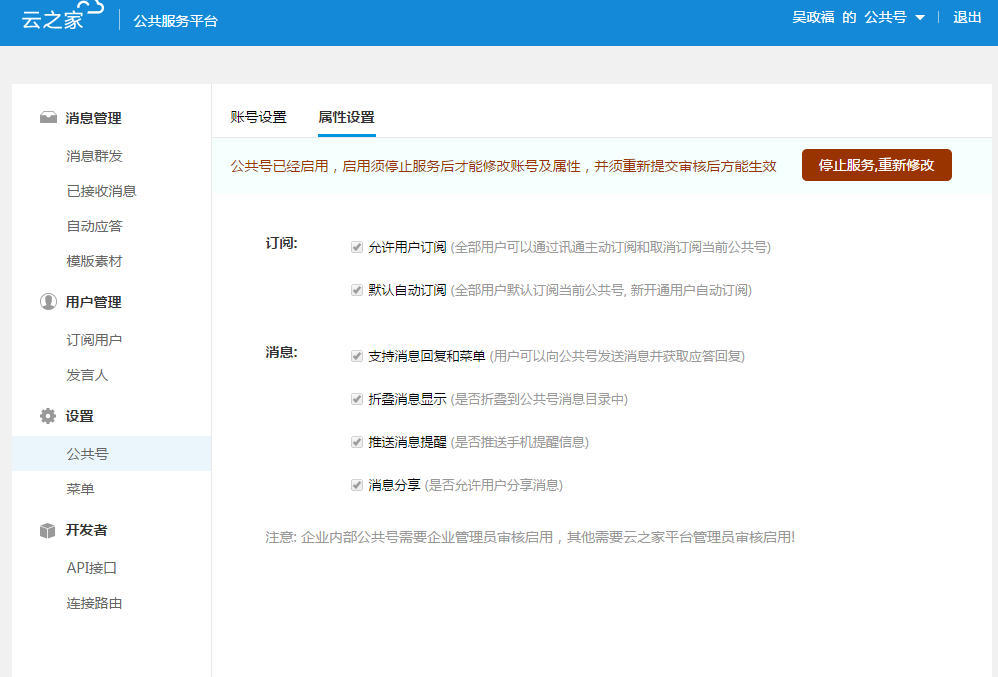The height and width of the screenshot is (677, 998).
Task: Toggle the 允许用户订阅 checkbox
Action: (357, 247)
